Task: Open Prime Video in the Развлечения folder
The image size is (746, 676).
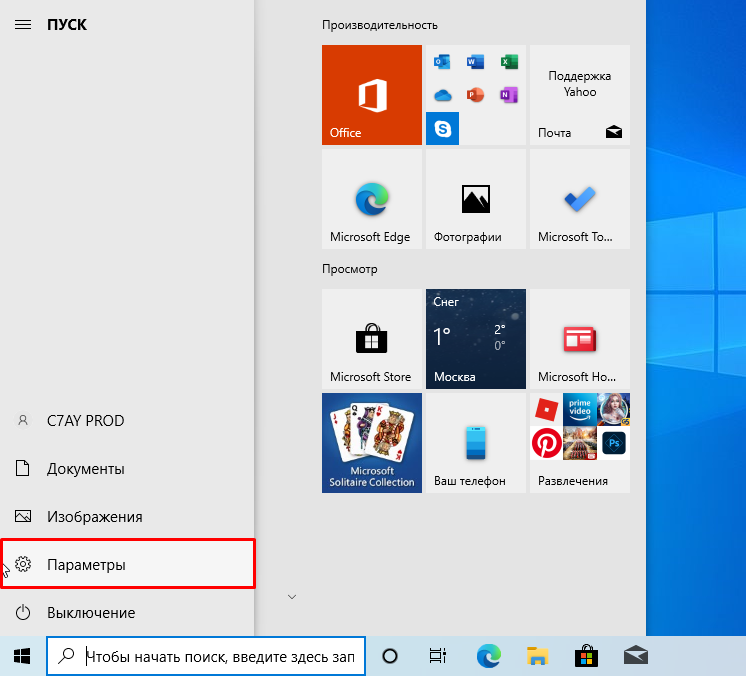Action: pyautogui.click(x=580, y=410)
